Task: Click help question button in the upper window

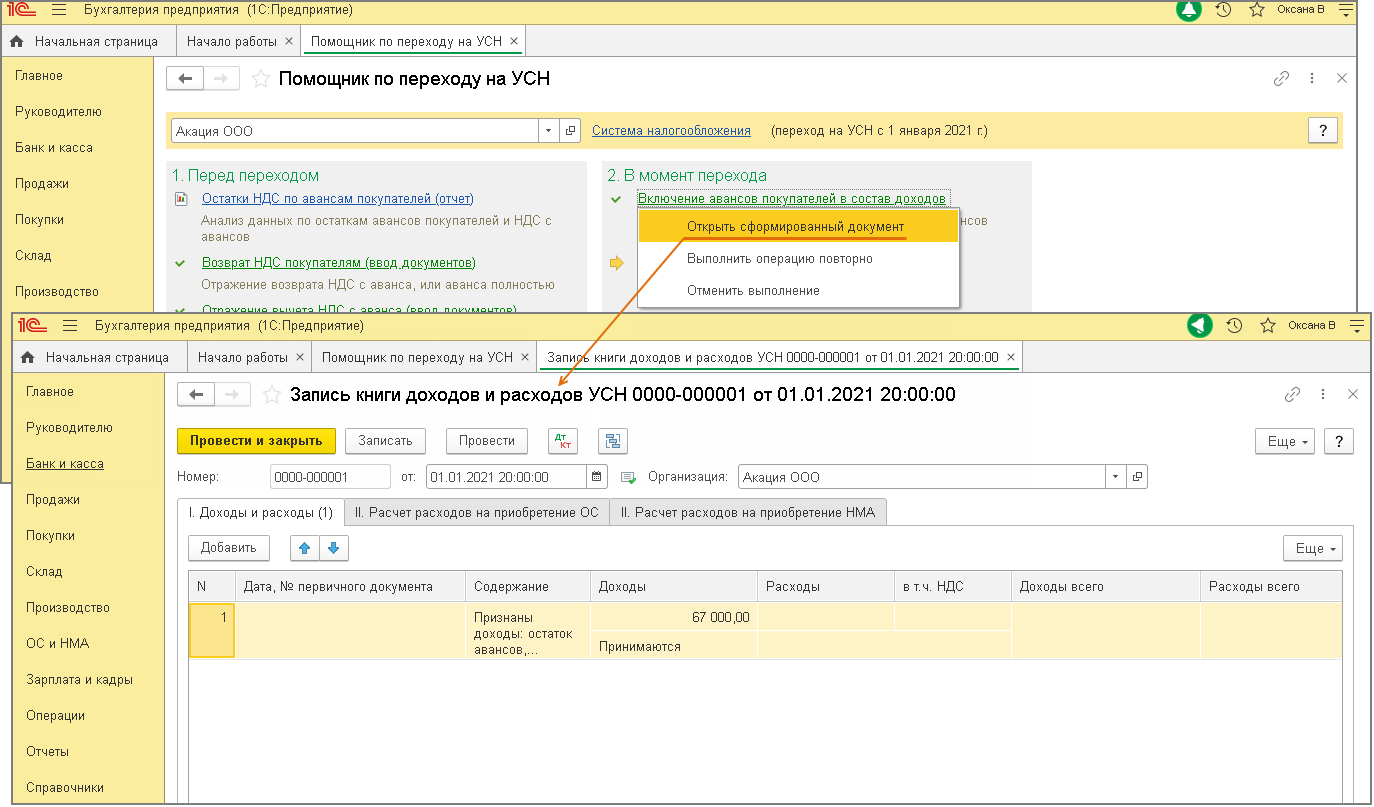Action: point(1323,131)
